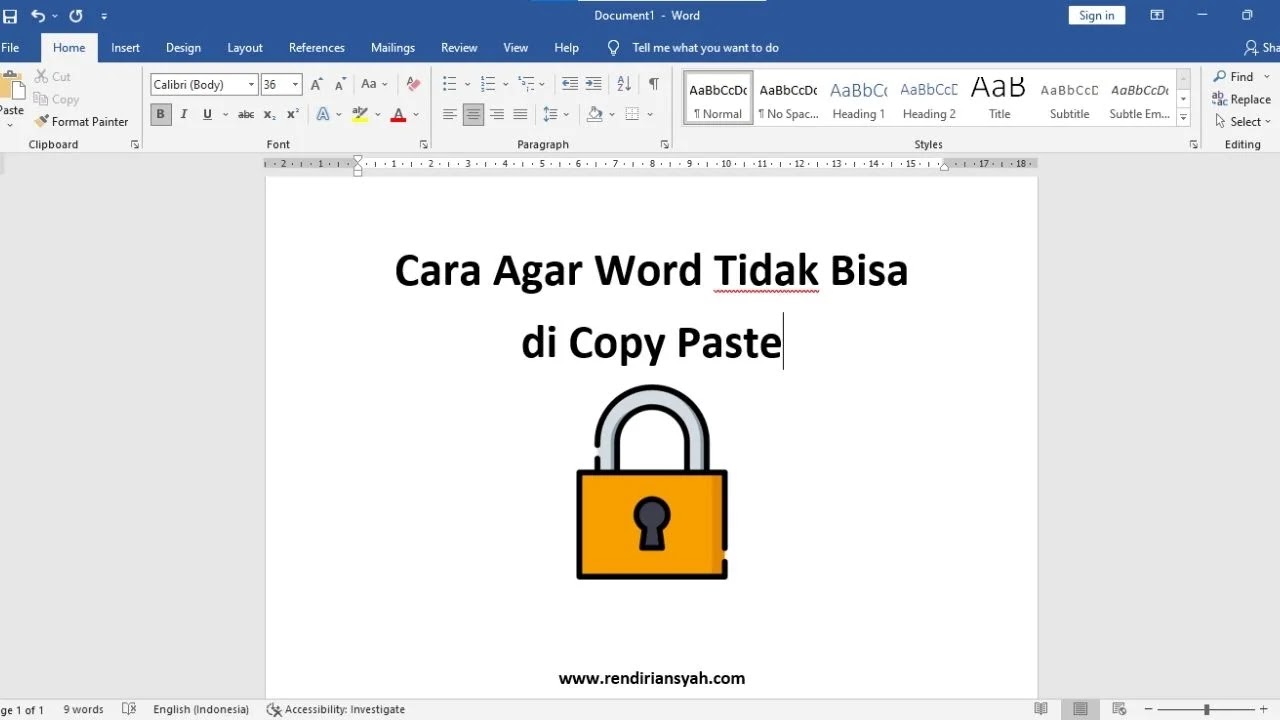Toggle Underline formatting

(207, 114)
